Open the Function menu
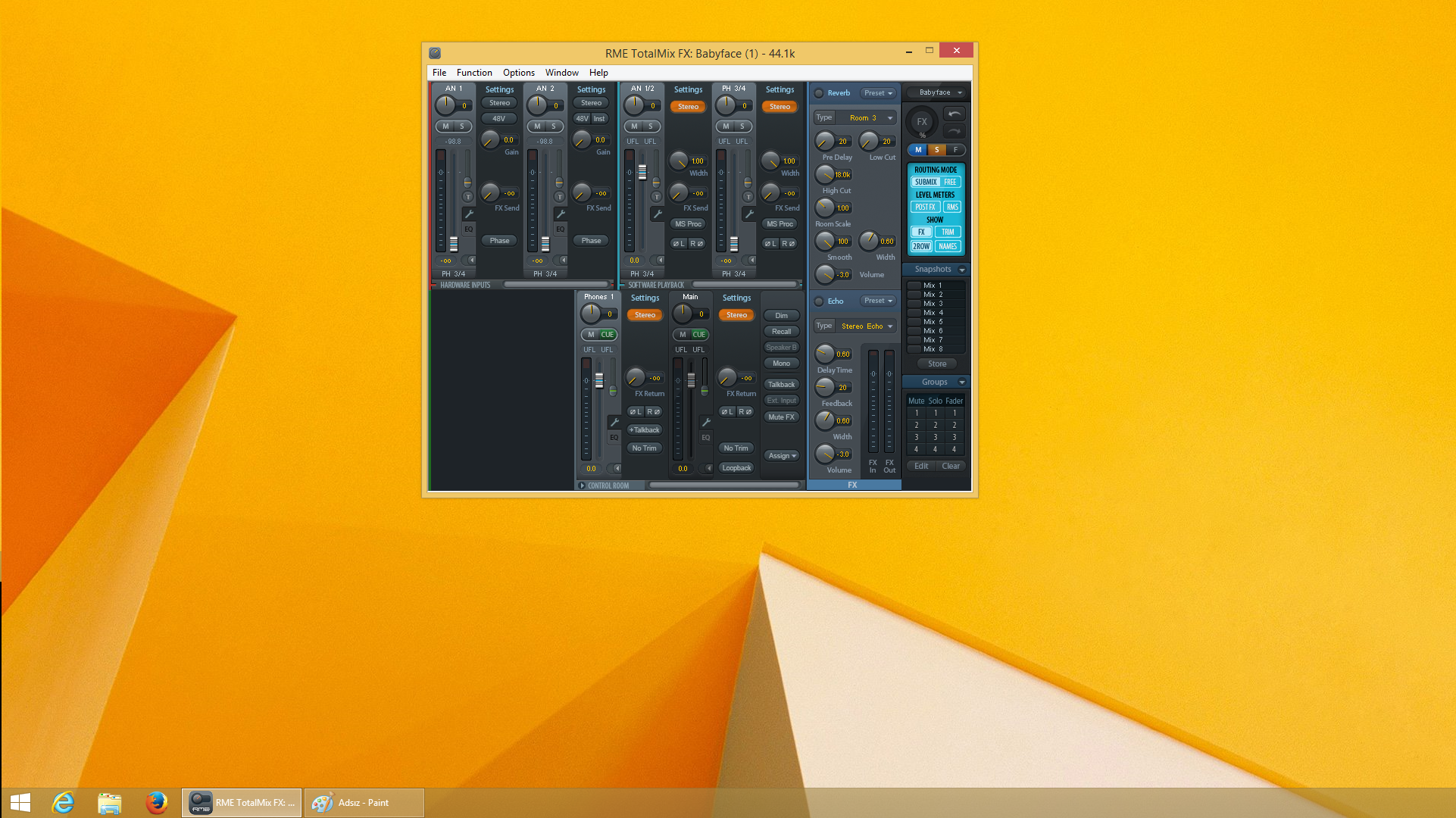Screen dimensions: 1456x818 click(x=474, y=73)
